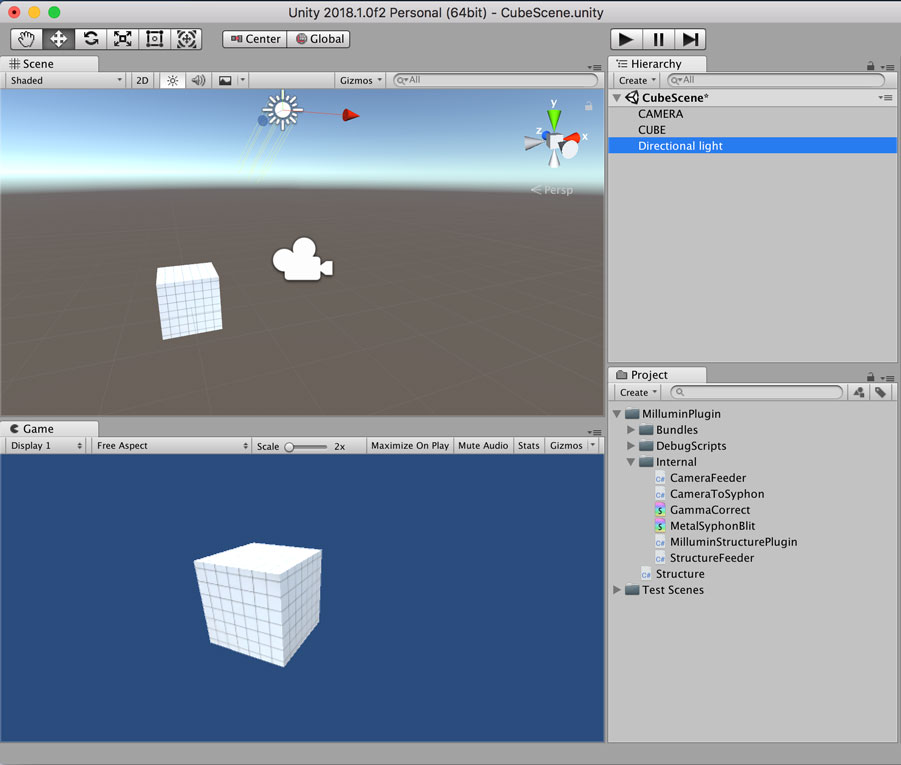Viewport: 901px width, 765px height.
Task: Click the Game view Scale slider
Action: click(306, 447)
